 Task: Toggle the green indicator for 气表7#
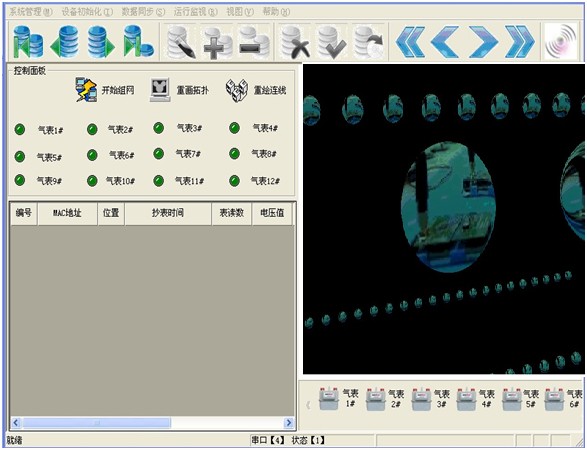pyautogui.click(x=159, y=153)
